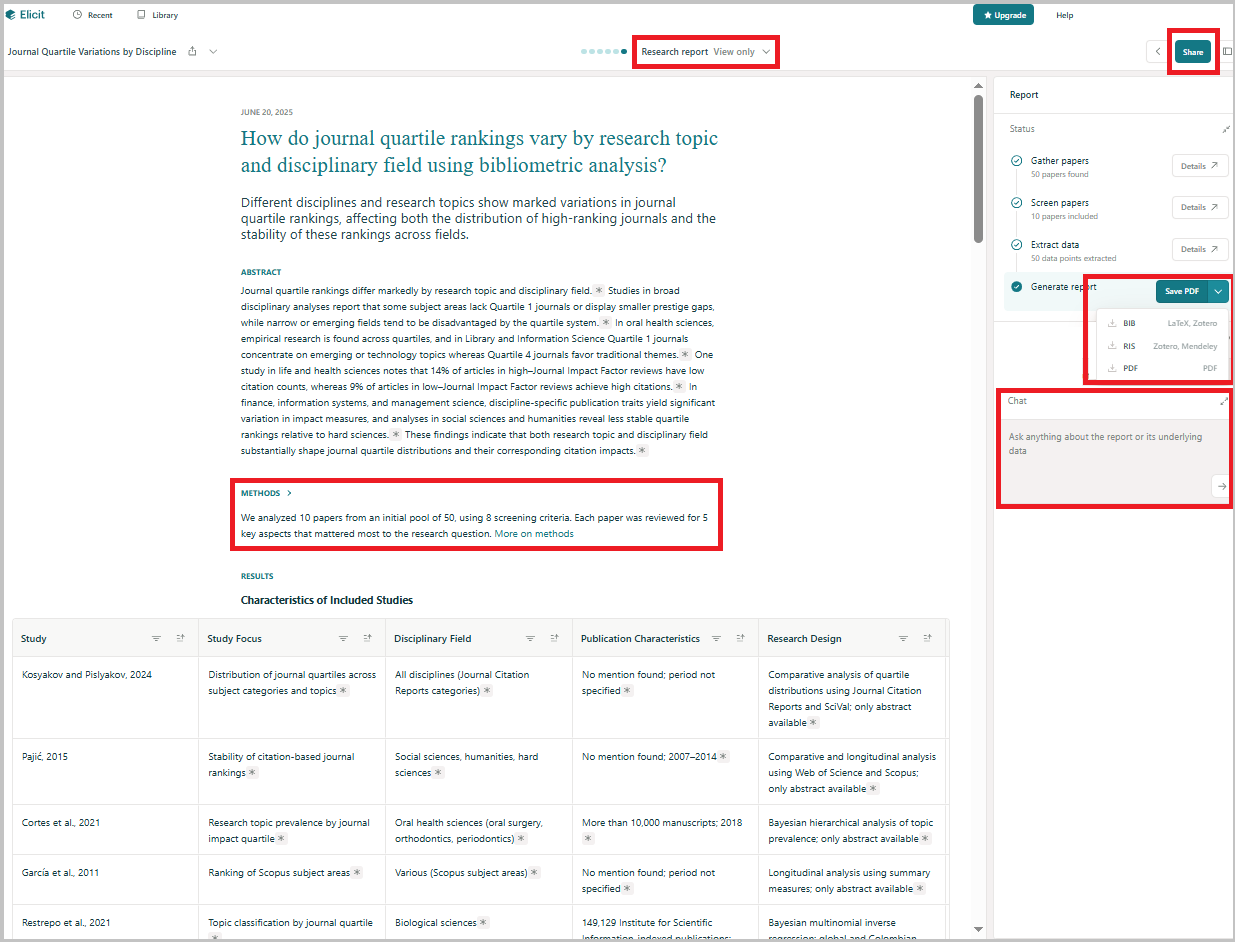Select the 'Pajić, 2015' study cell
Image resolution: width=1235 pixels, height=942 pixels.
point(106,771)
